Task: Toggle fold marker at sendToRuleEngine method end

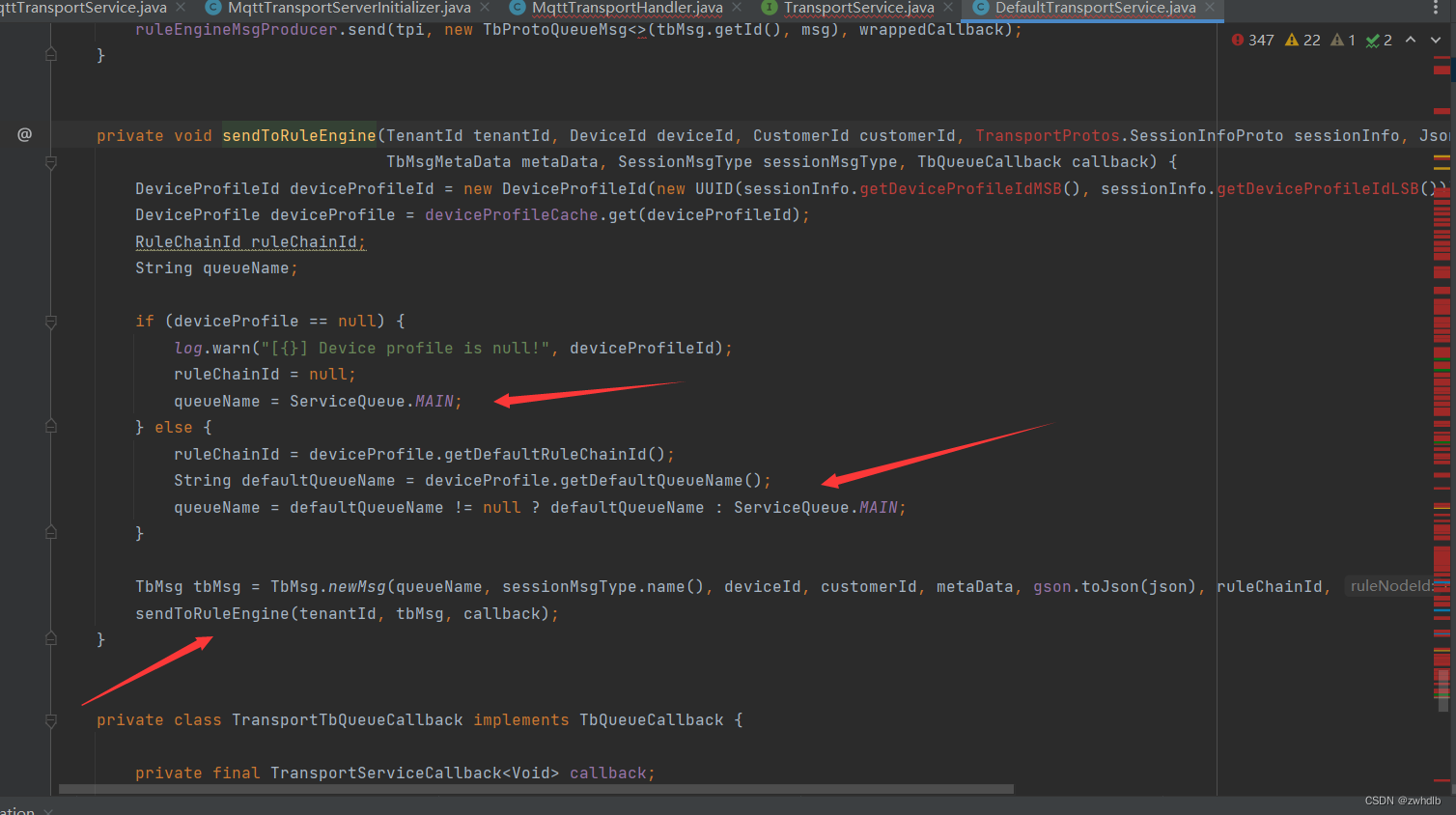Action: point(51,638)
